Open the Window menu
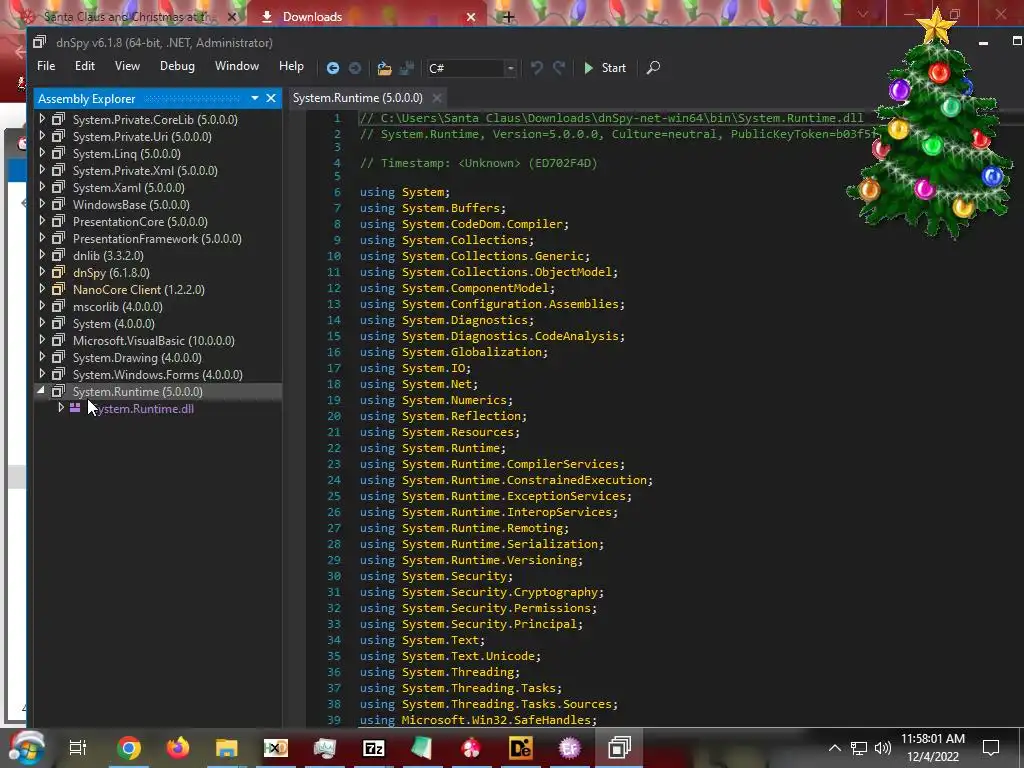The height and width of the screenshot is (768, 1024). [236, 66]
